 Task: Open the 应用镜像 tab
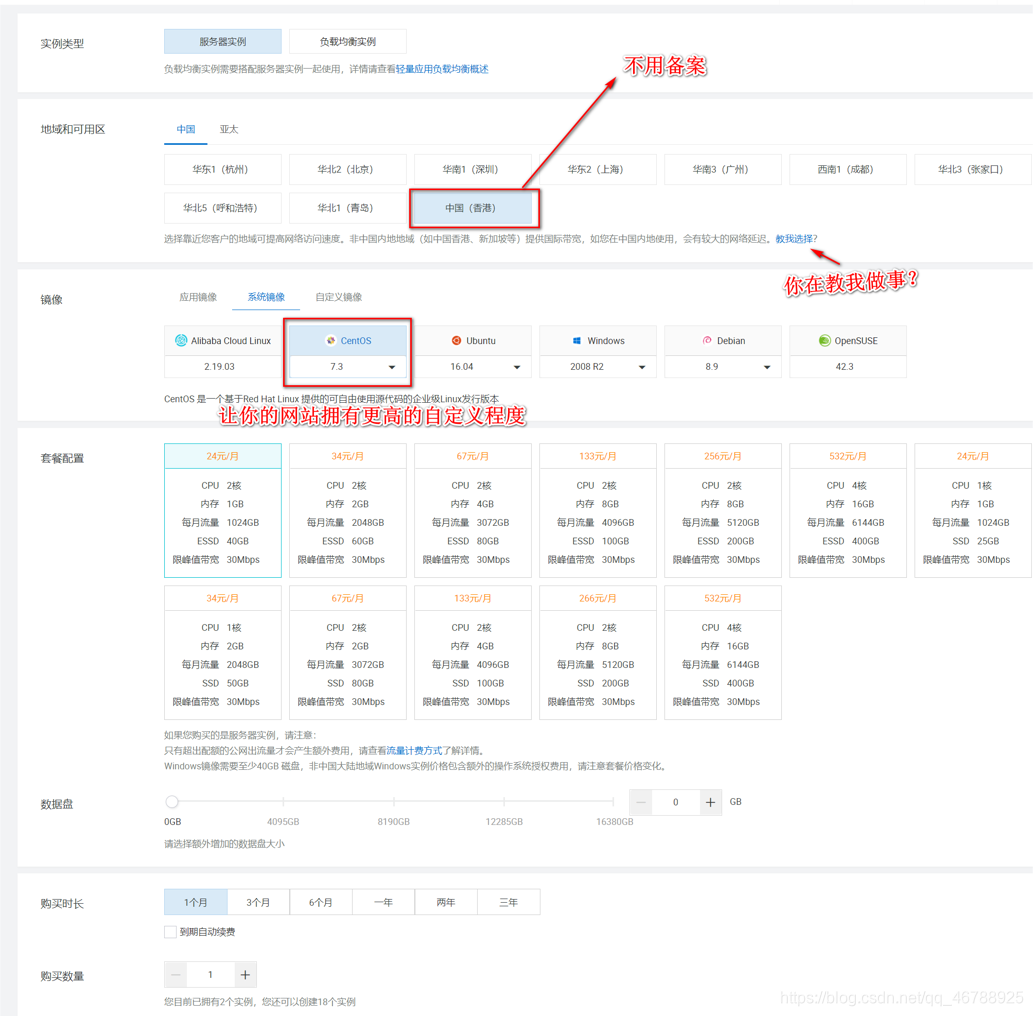click(198, 297)
